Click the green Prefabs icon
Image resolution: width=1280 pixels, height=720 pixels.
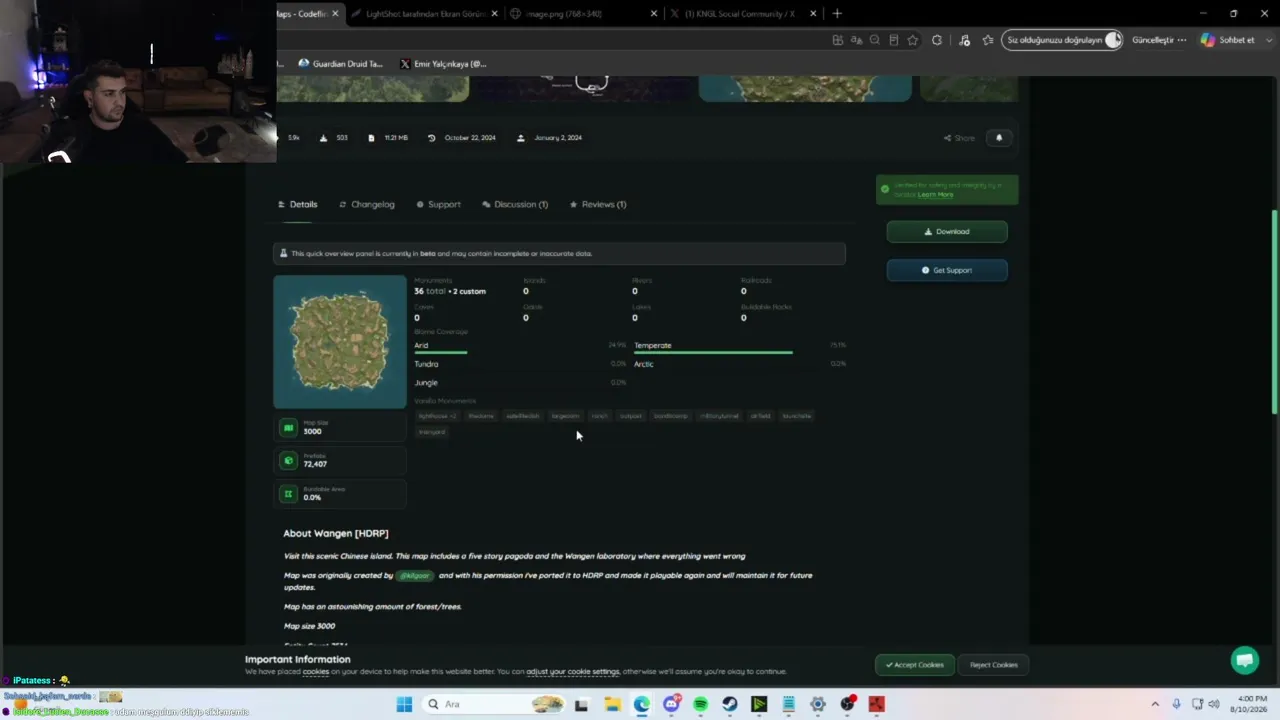[x=289, y=461]
